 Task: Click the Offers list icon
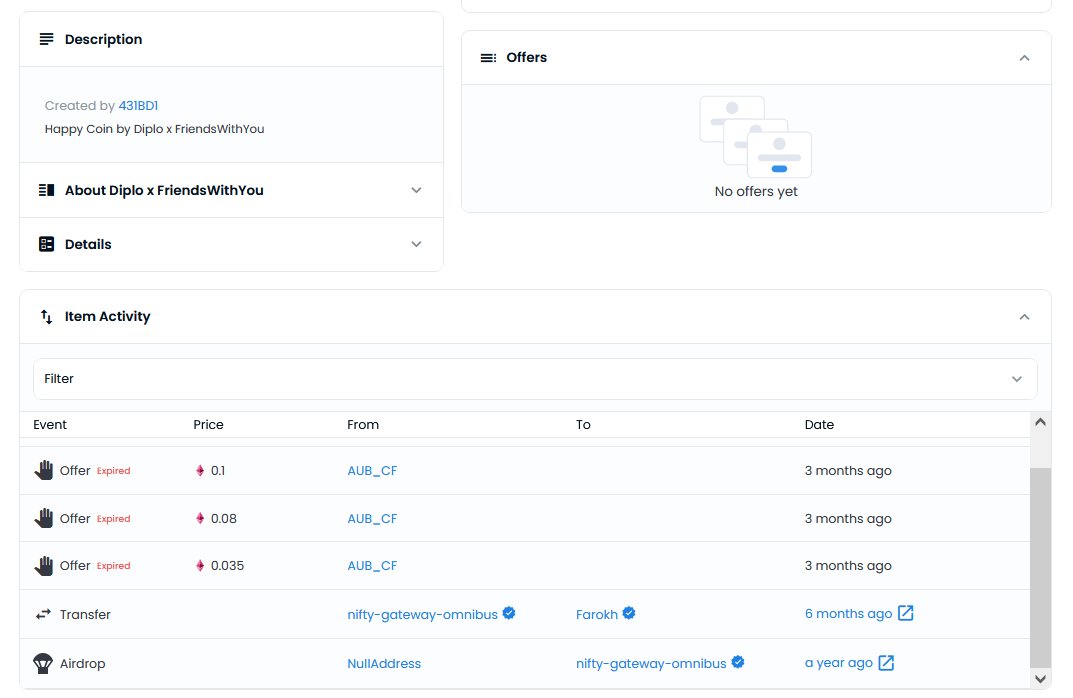[x=489, y=57]
